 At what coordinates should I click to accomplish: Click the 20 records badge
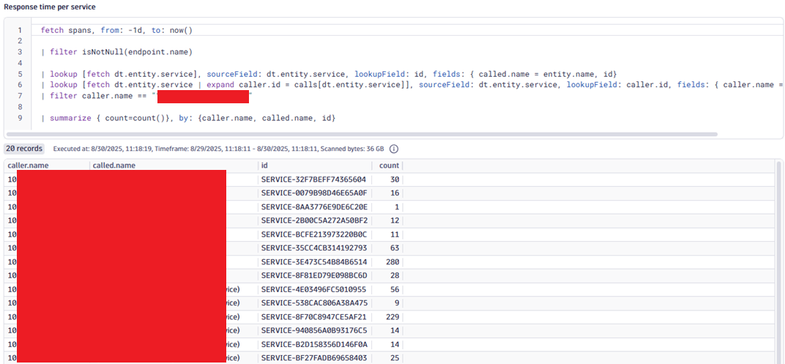[x=24, y=149]
